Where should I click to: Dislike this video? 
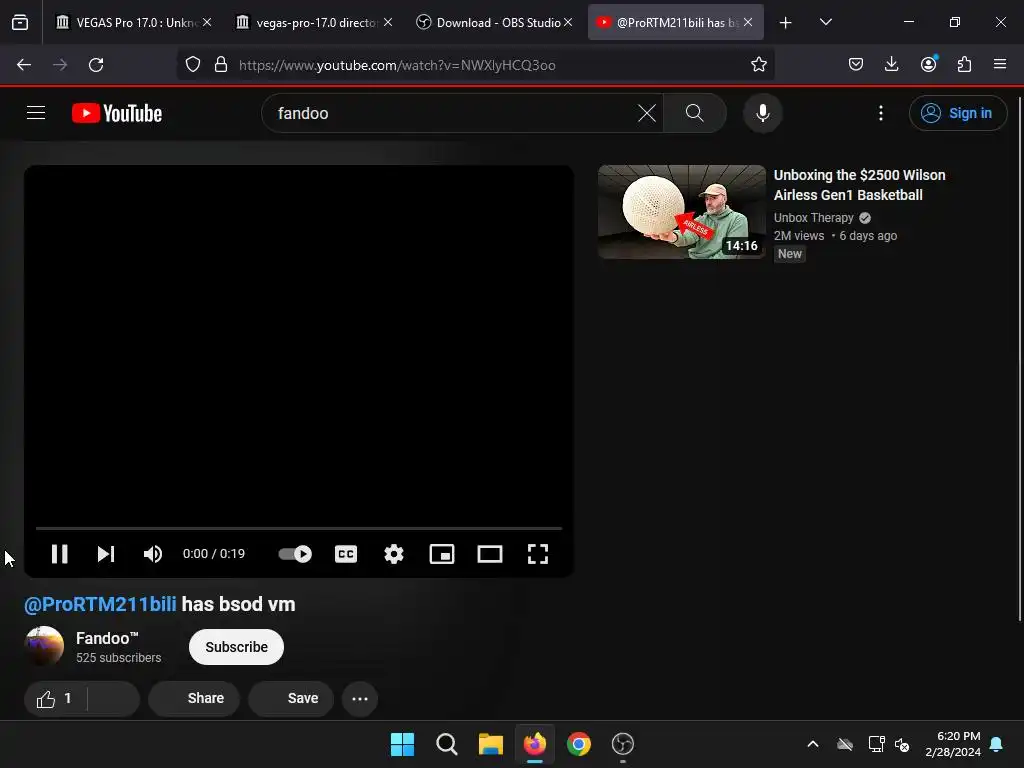[114, 699]
